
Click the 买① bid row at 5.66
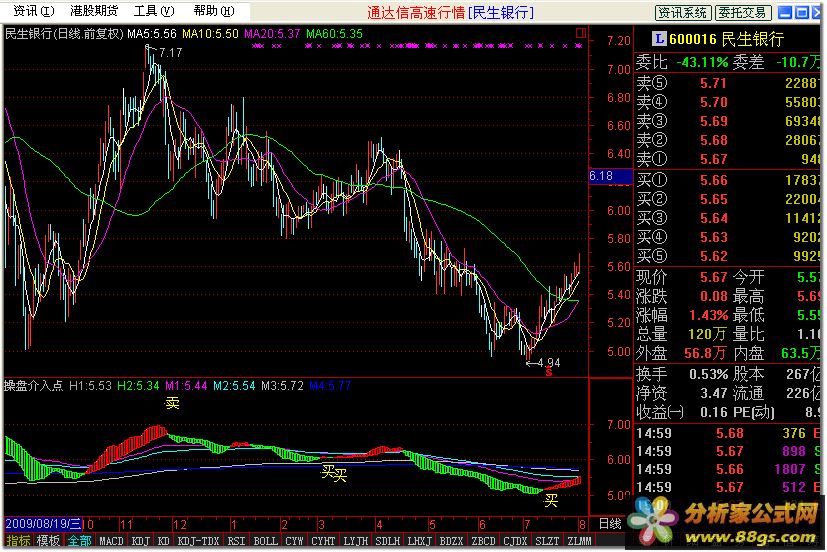click(728, 180)
